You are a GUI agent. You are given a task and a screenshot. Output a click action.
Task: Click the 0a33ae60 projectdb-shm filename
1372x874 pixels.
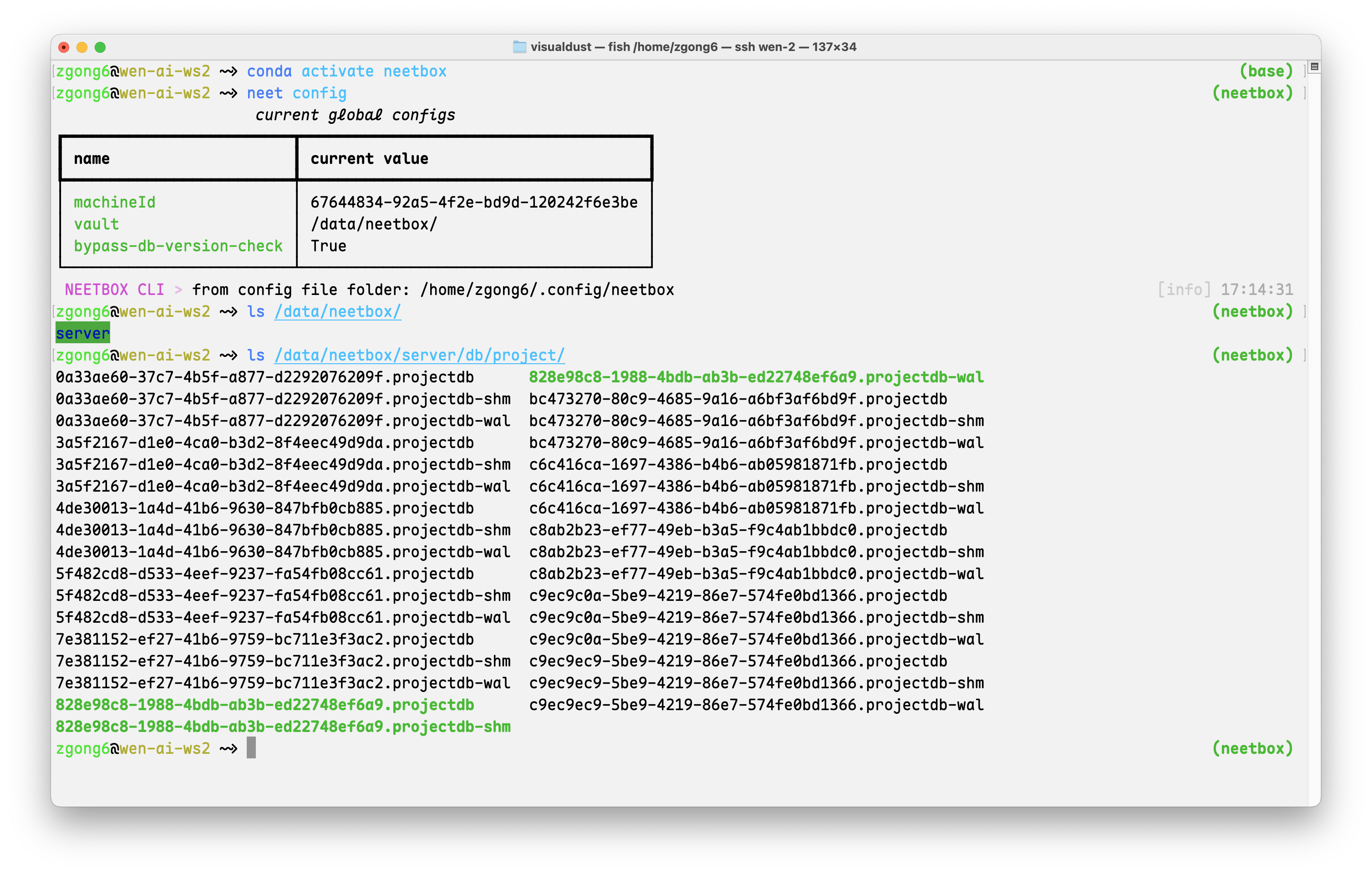(283, 399)
